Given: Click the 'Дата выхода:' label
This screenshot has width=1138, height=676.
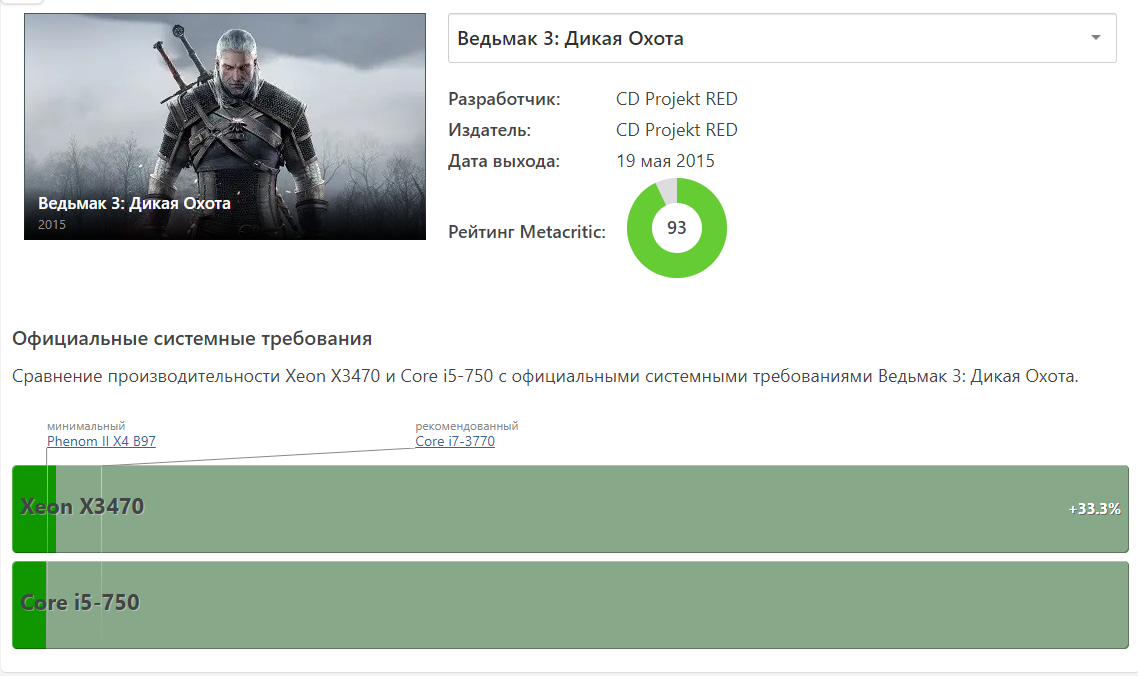Looking at the screenshot, I should (x=504, y=161).
